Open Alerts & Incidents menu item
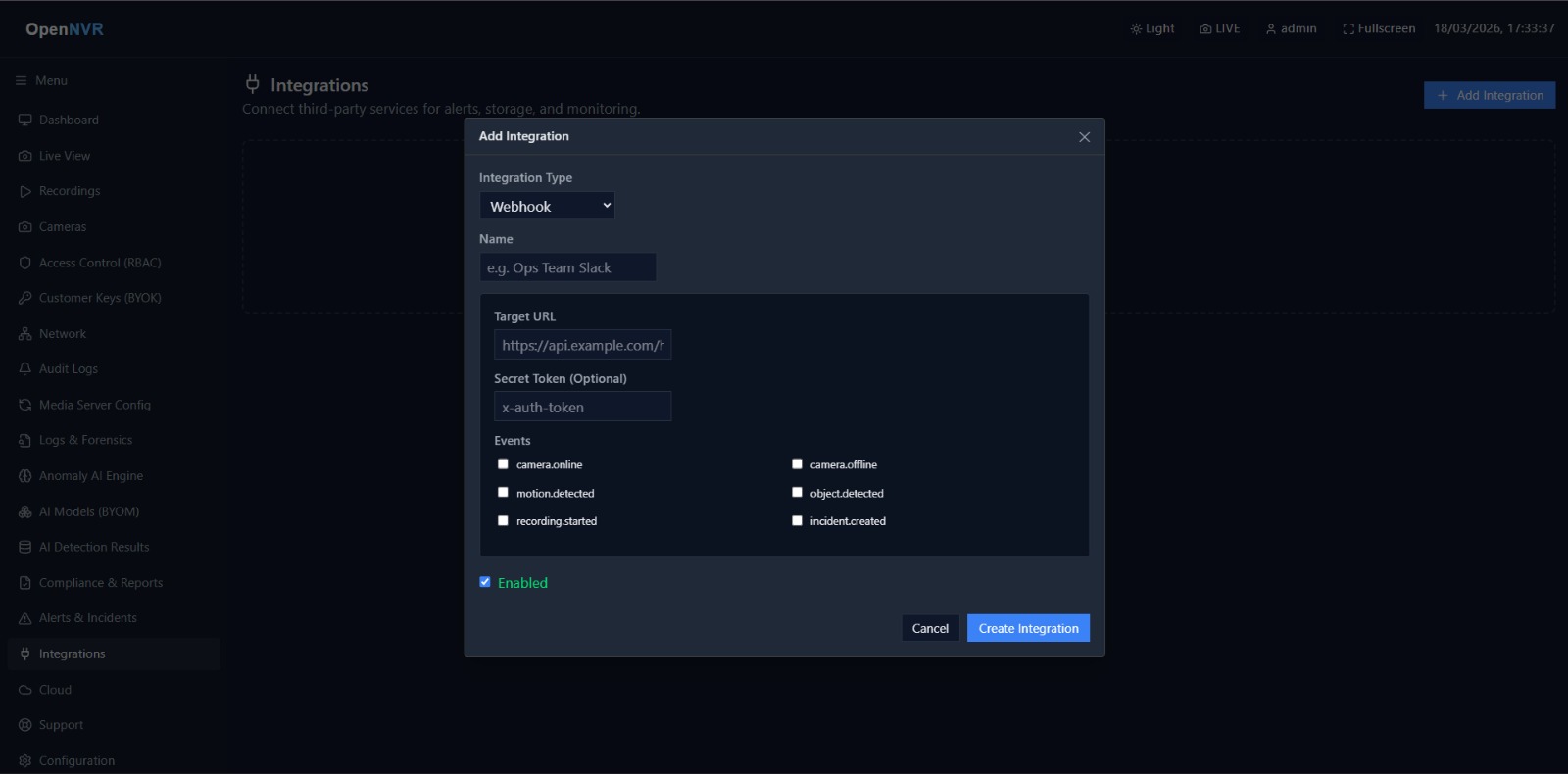This screenshot has height=774, width=1568. pos(114,618)
